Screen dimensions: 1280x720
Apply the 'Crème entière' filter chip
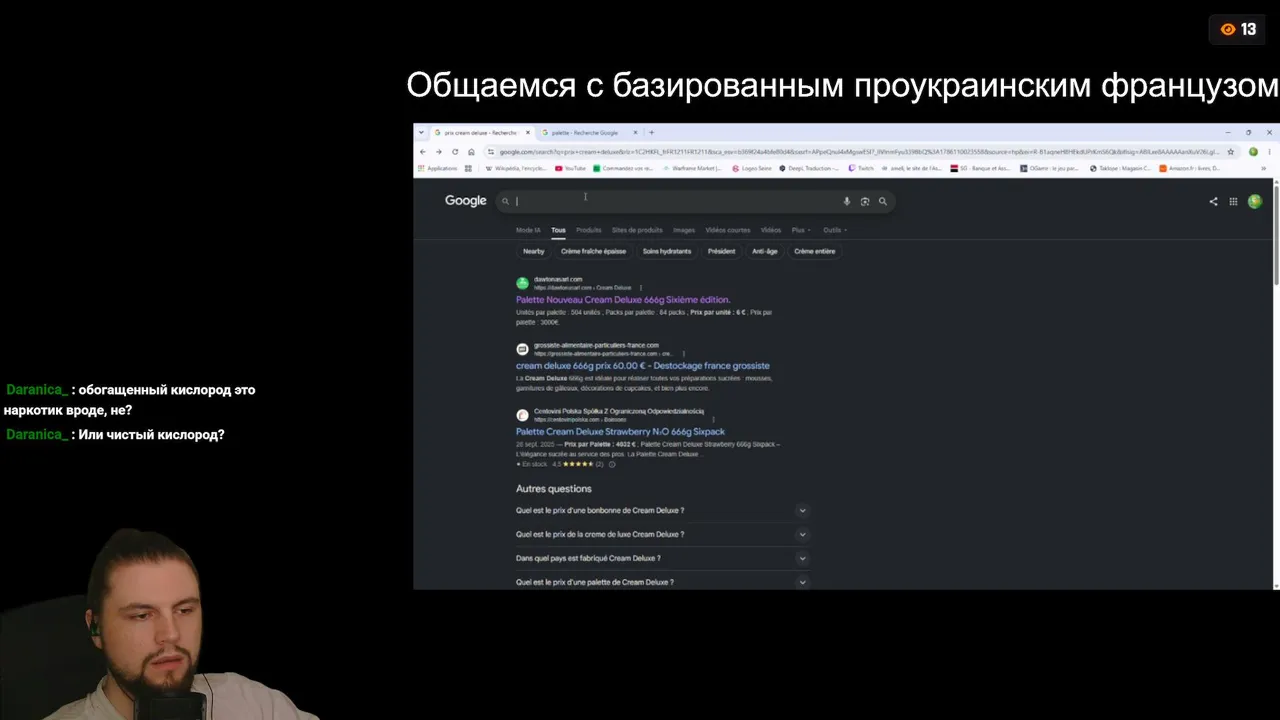(815, 252)
